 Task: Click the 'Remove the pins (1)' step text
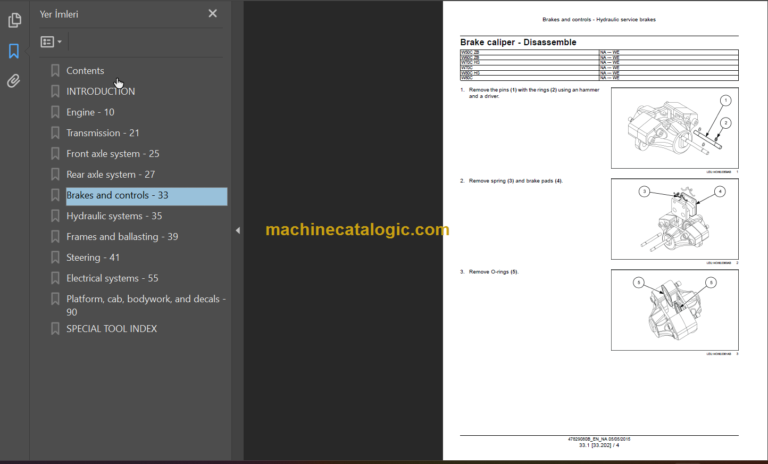[534, 93]
